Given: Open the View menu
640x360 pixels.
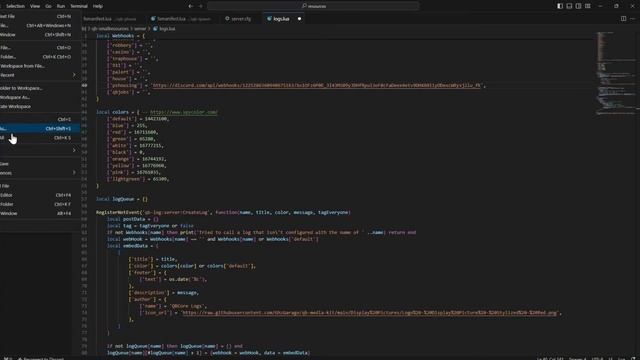Looking at the screenshot, I should point(35,6).
